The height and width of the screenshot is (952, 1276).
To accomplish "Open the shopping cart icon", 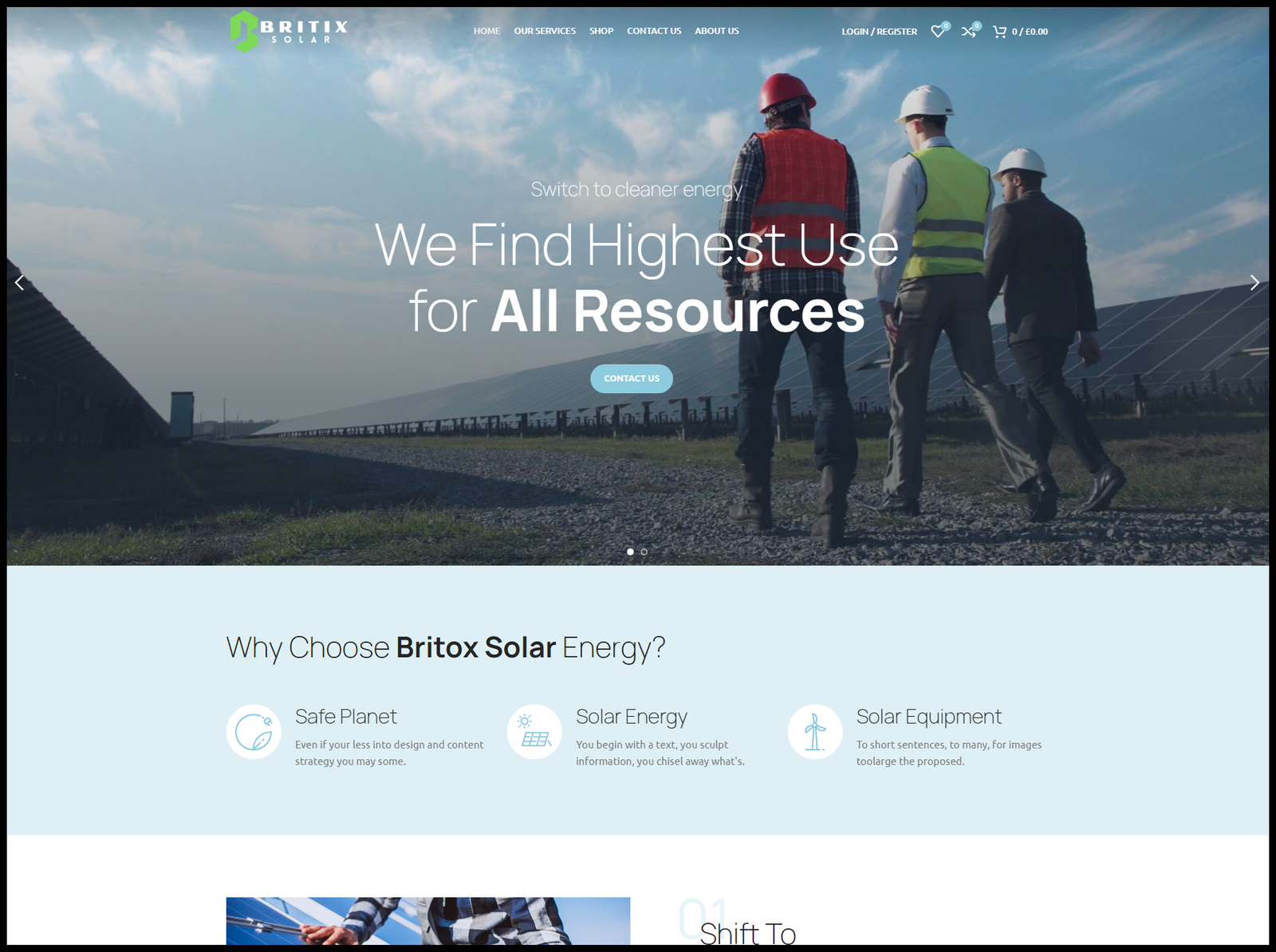I will tap(1000, 31).
